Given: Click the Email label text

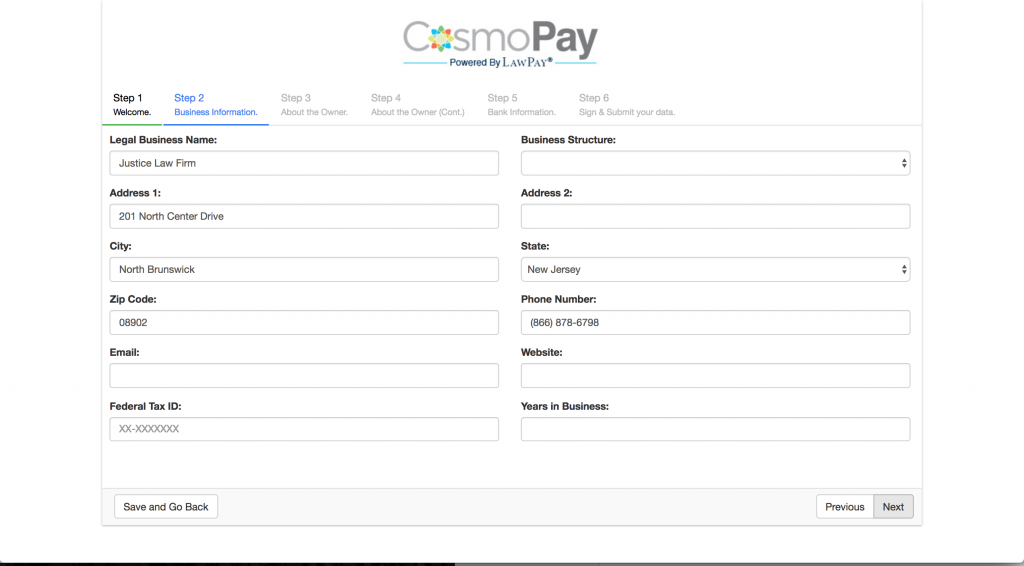Looking at the screenshot, I should coord(125,353).
